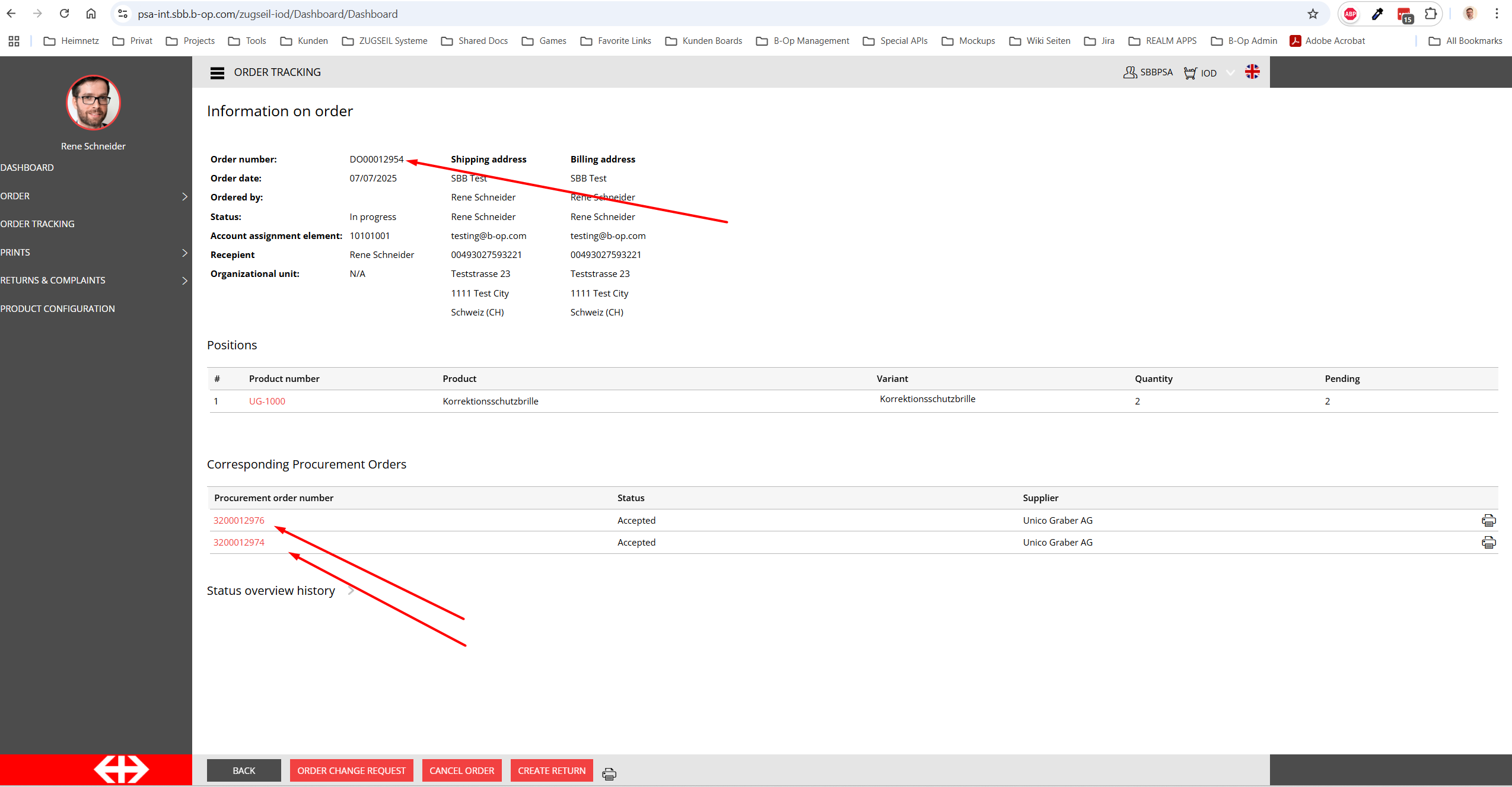1512x787 pixels.
Task: Open PRODUCT CONFIGURATION in the sidebar
Action: (58, 309)
